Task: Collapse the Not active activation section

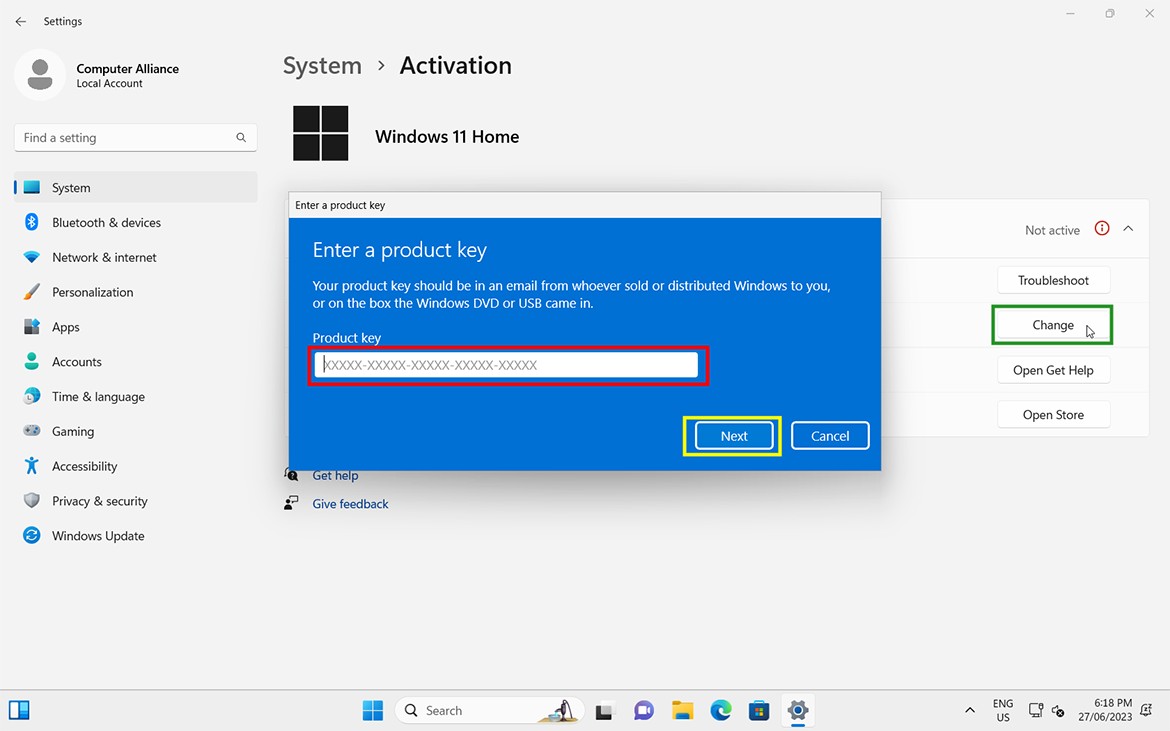Action: pyautogui.click(x=1129, y=229)
